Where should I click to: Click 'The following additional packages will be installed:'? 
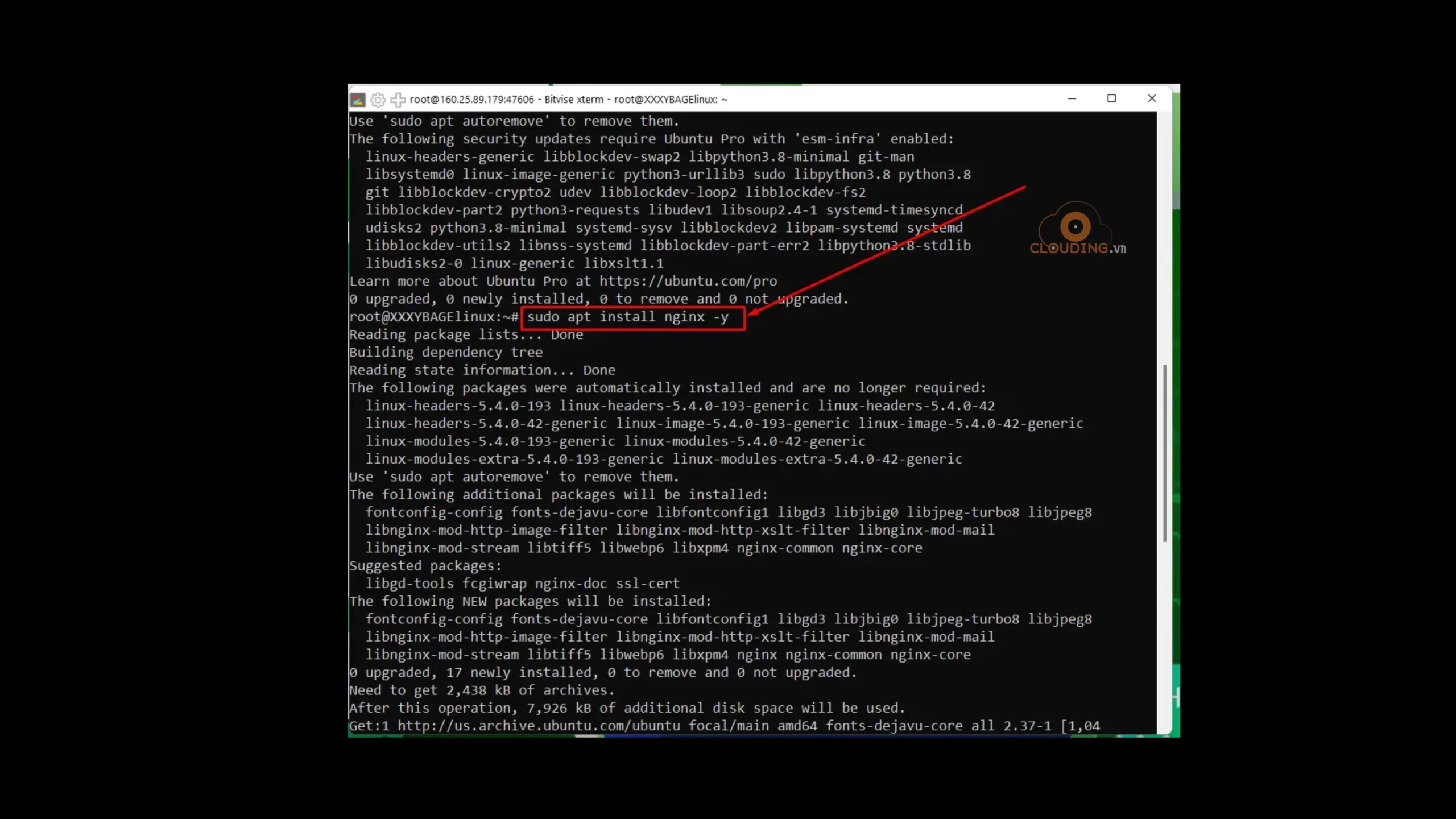coord(559,495)
